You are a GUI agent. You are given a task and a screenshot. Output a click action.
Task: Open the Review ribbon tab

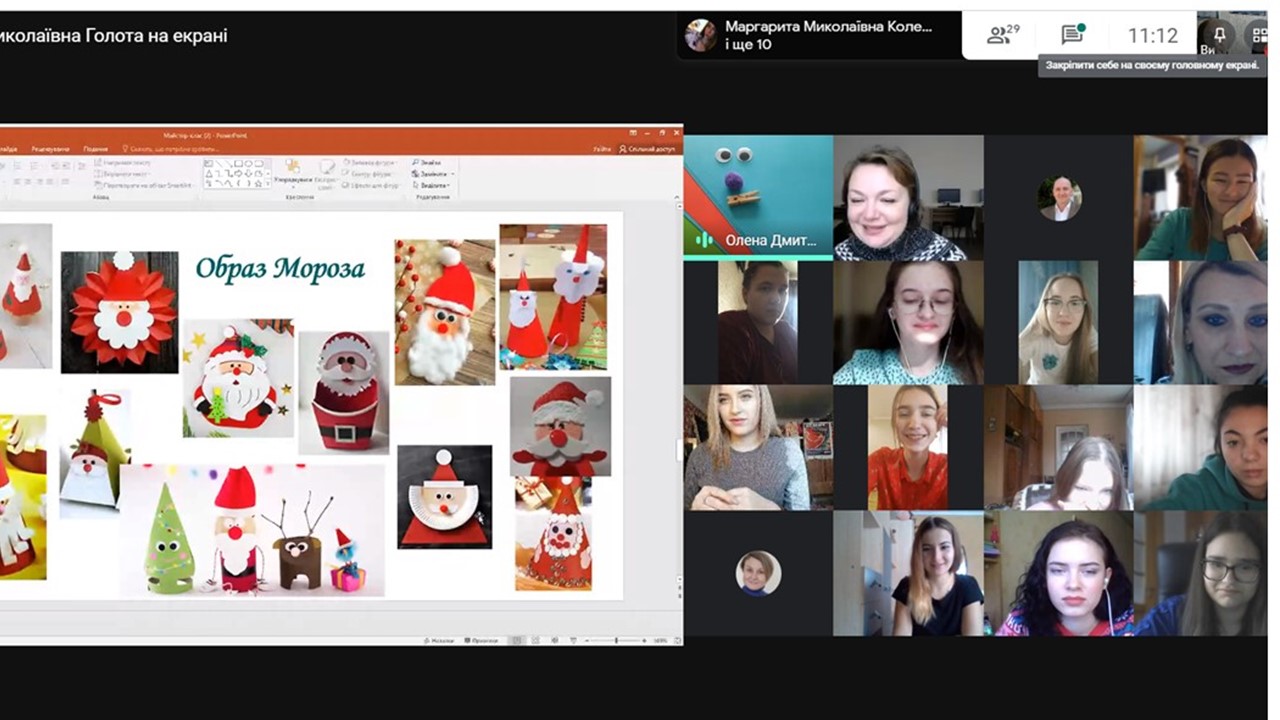tap(50, 148)
